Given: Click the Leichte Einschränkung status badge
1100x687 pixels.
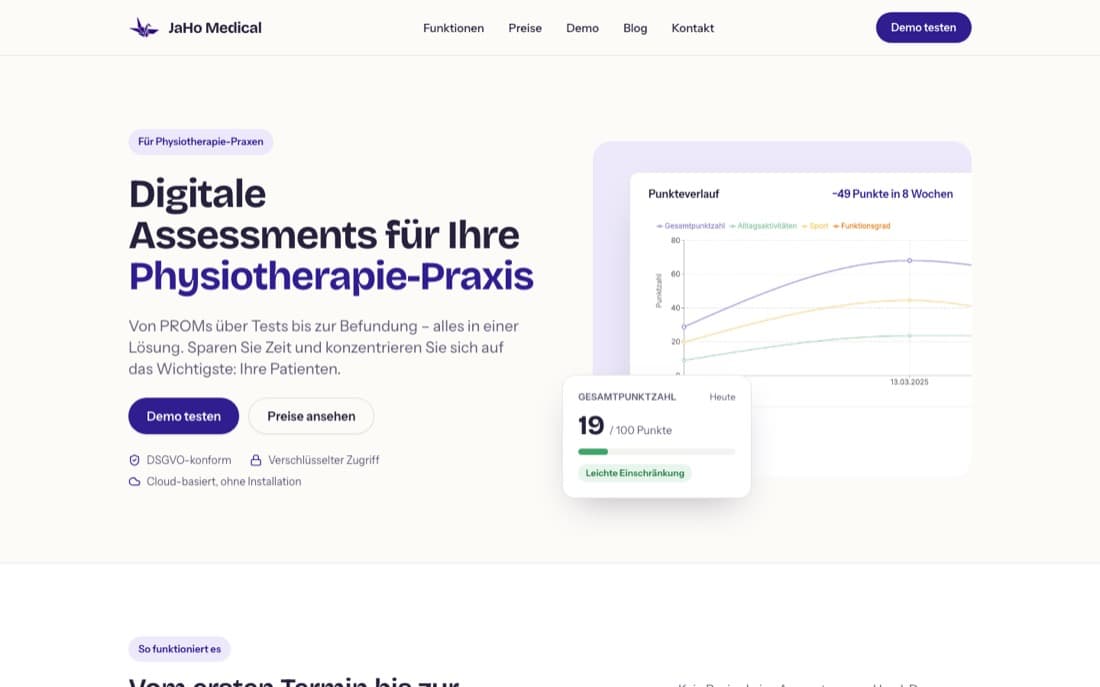Looking at the screenshot, I should [635, 473].
